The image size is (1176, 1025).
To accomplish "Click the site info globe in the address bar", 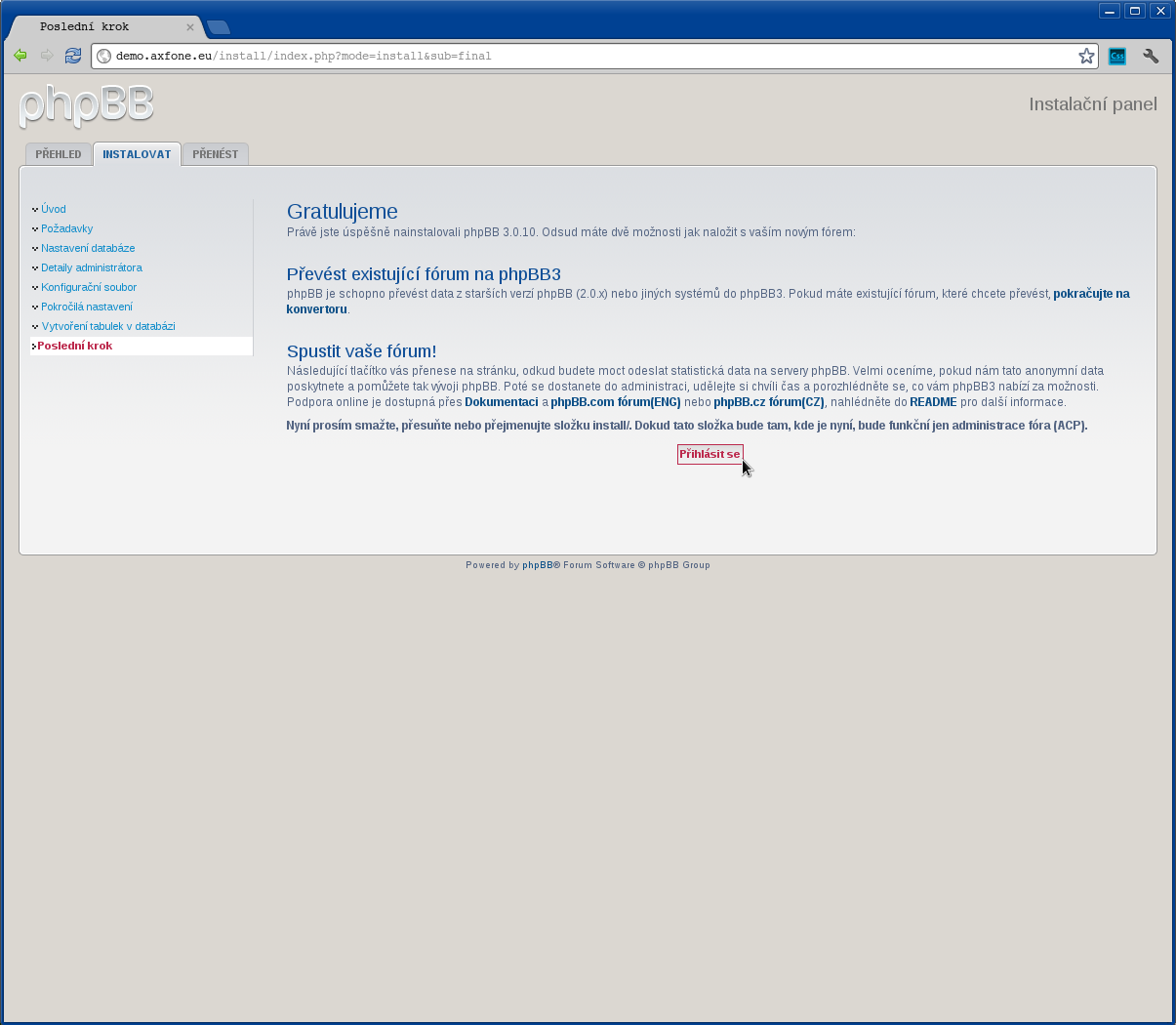I will 103,56.
